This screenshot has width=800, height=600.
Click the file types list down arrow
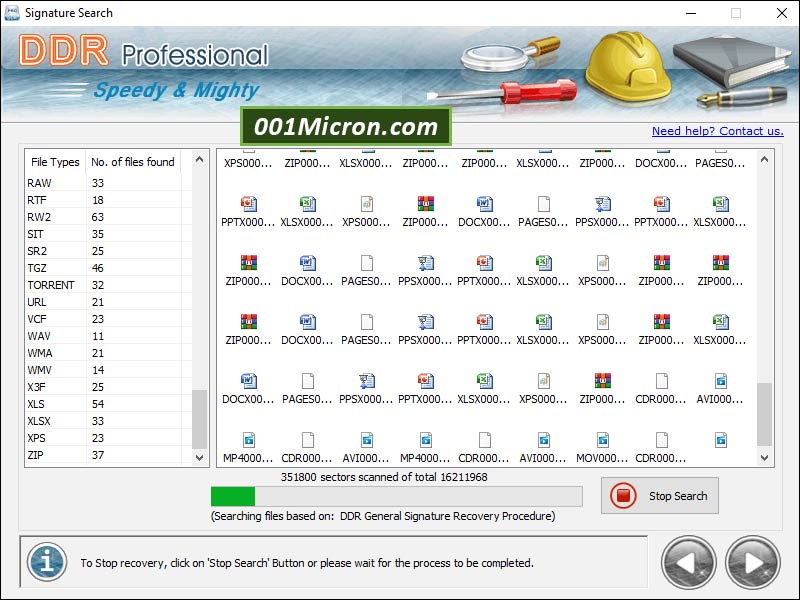point(199,458)
